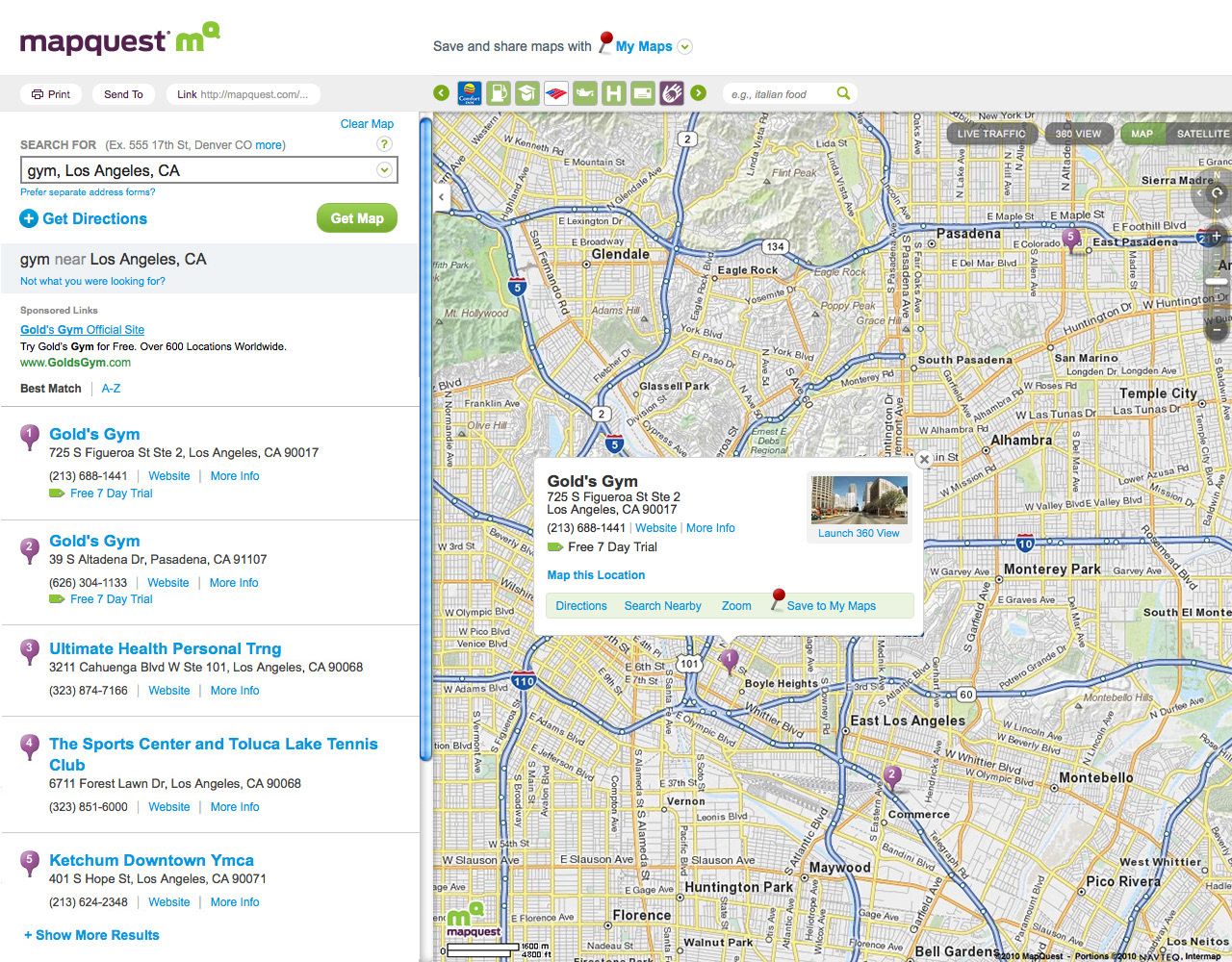Toggle the 360 View mode
The height and width of the screenshot is (962, 1232).
(x=1078, y=134)
